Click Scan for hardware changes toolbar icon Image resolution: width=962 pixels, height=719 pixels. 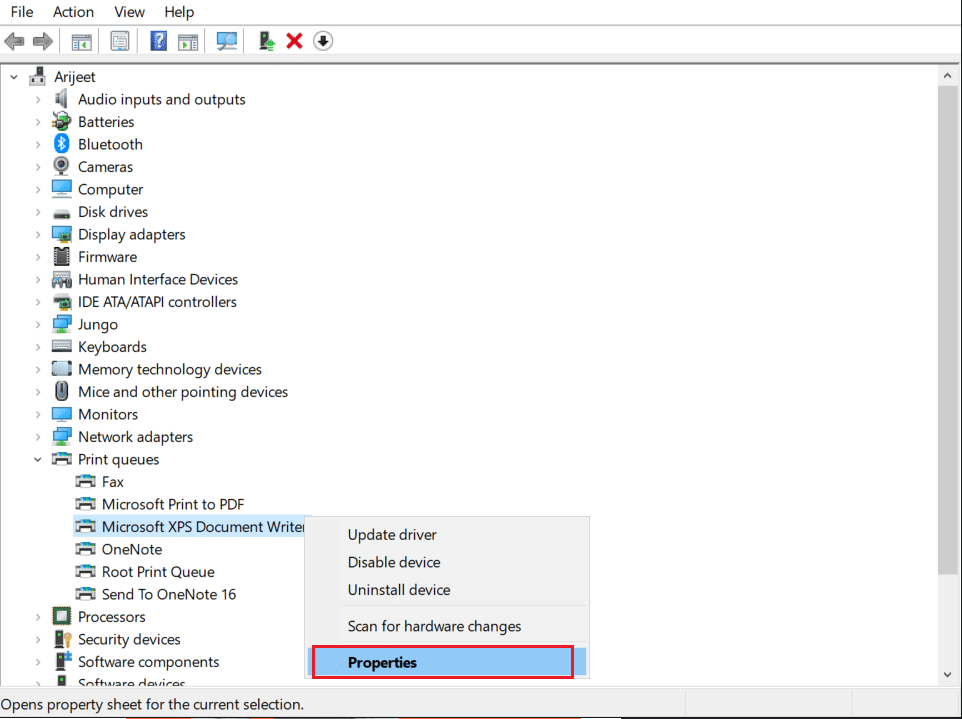(226, 42)
